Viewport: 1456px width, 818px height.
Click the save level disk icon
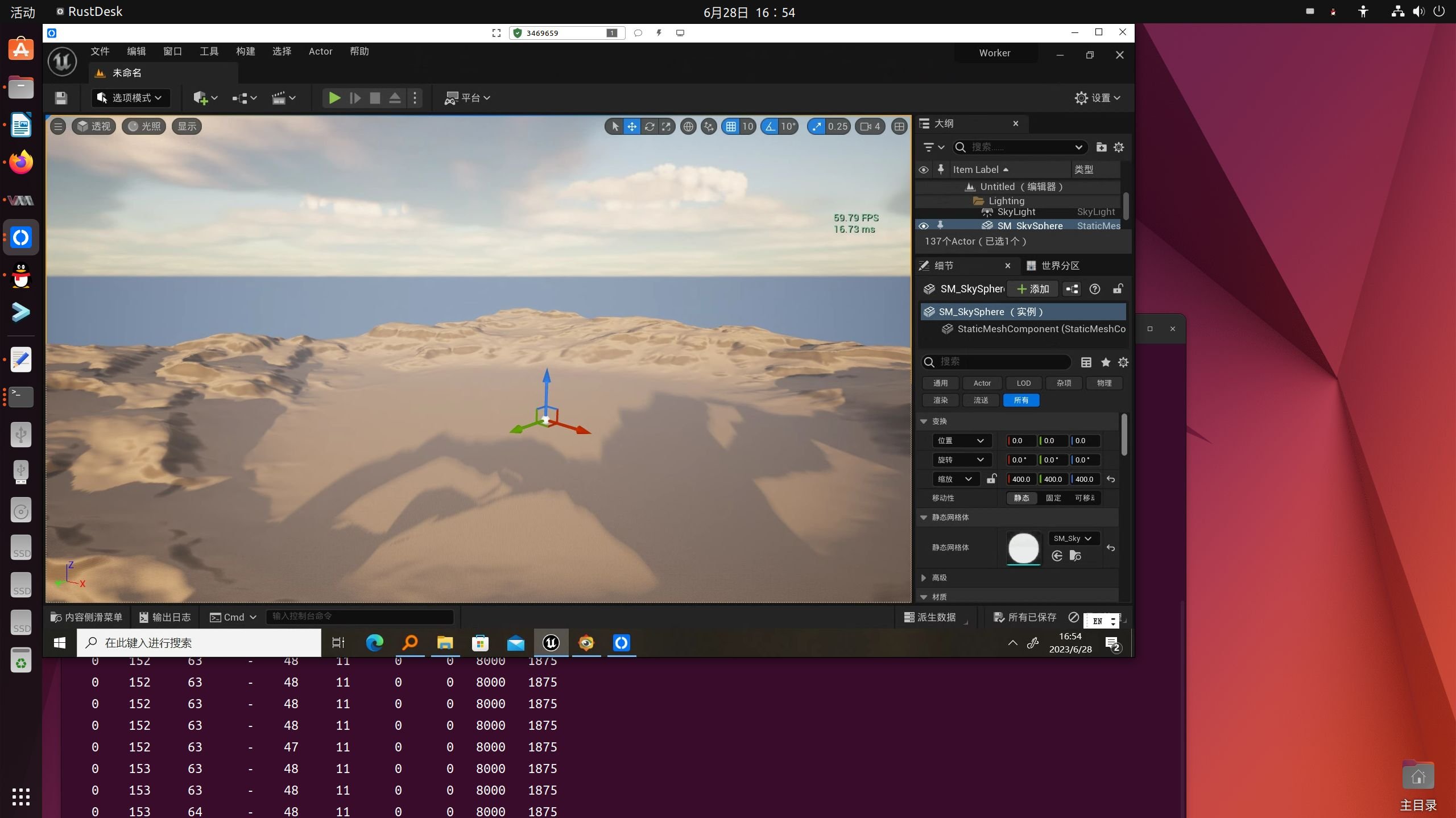[x=61, y=98]
